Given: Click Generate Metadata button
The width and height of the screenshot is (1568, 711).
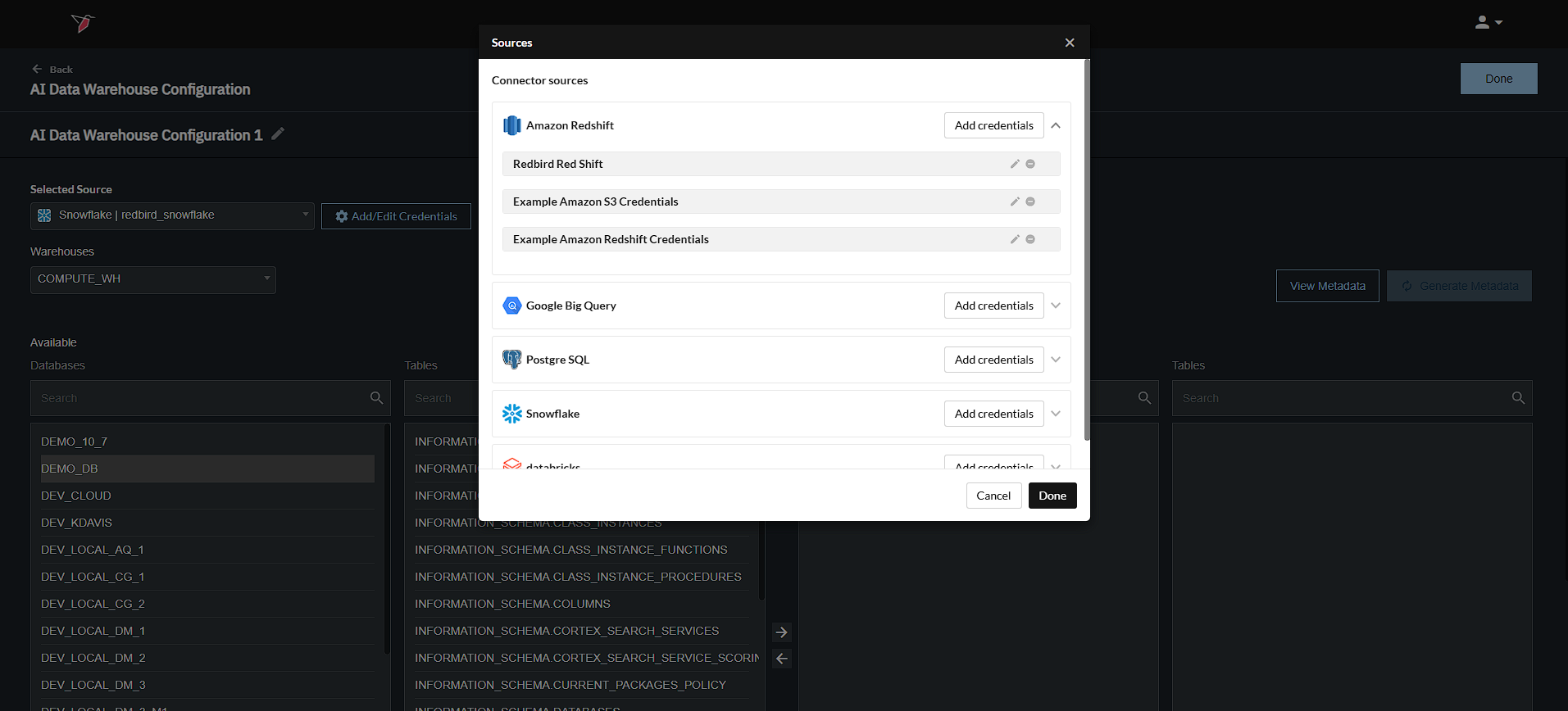Looking at the screenshot, I should 1459,286.
